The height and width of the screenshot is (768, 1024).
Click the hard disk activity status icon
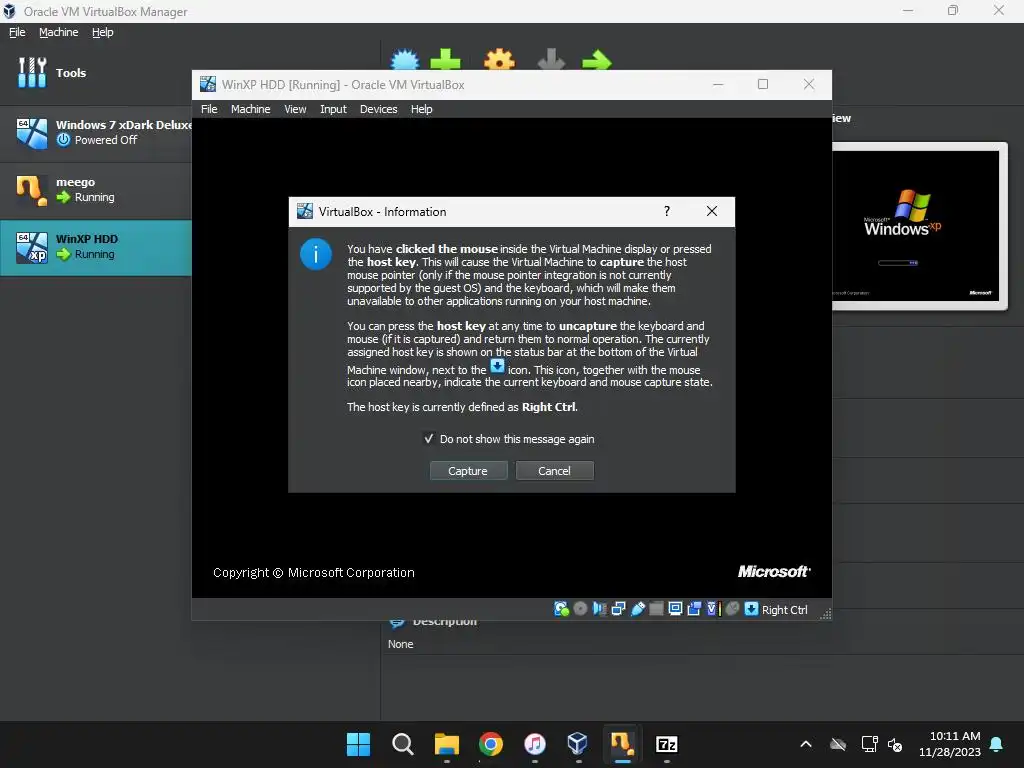point(562,609)
